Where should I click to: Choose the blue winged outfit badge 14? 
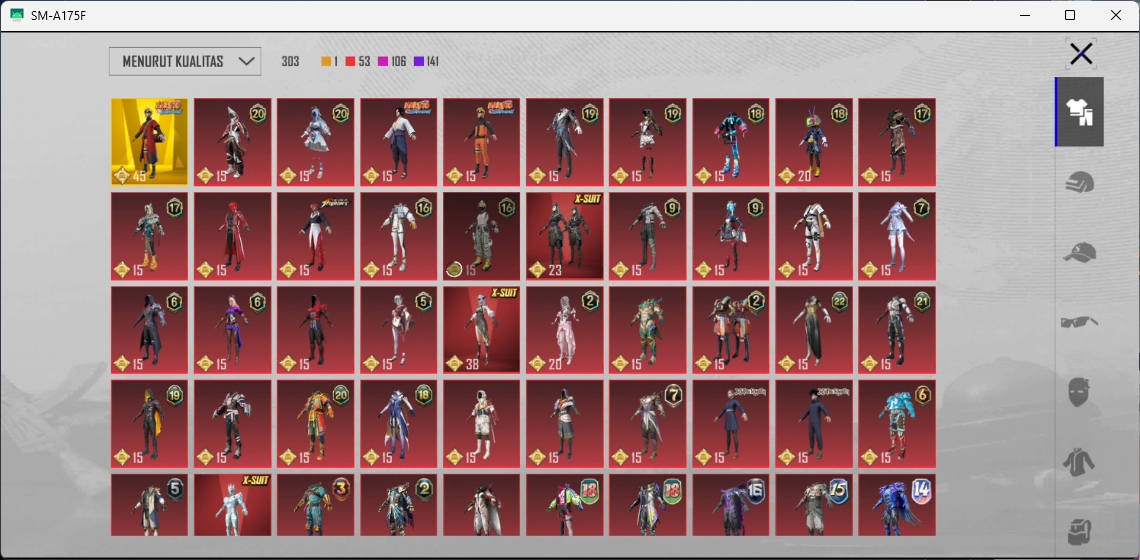point(896,505)
